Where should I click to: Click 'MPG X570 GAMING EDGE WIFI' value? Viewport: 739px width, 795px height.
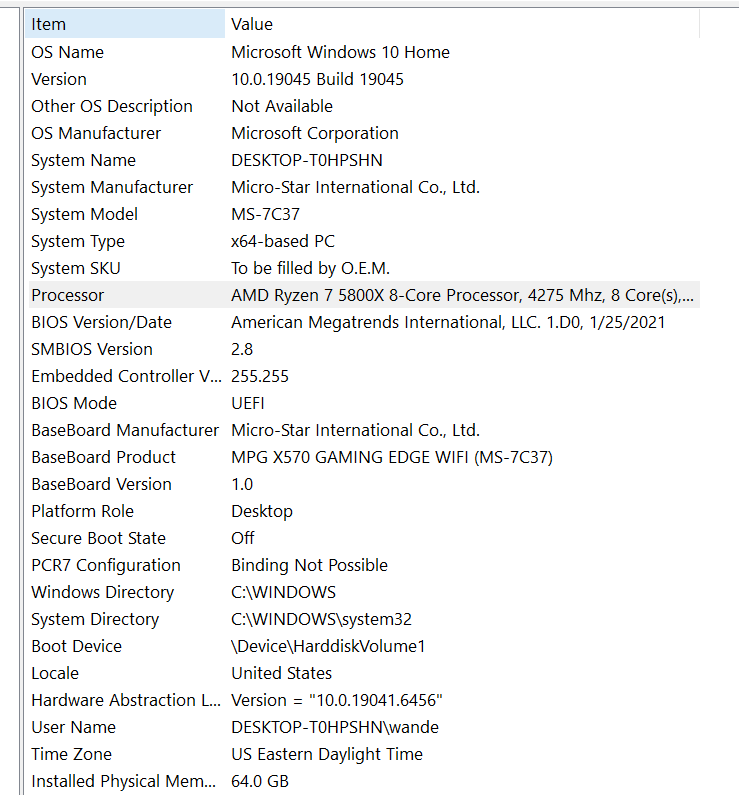pos(392,457)
